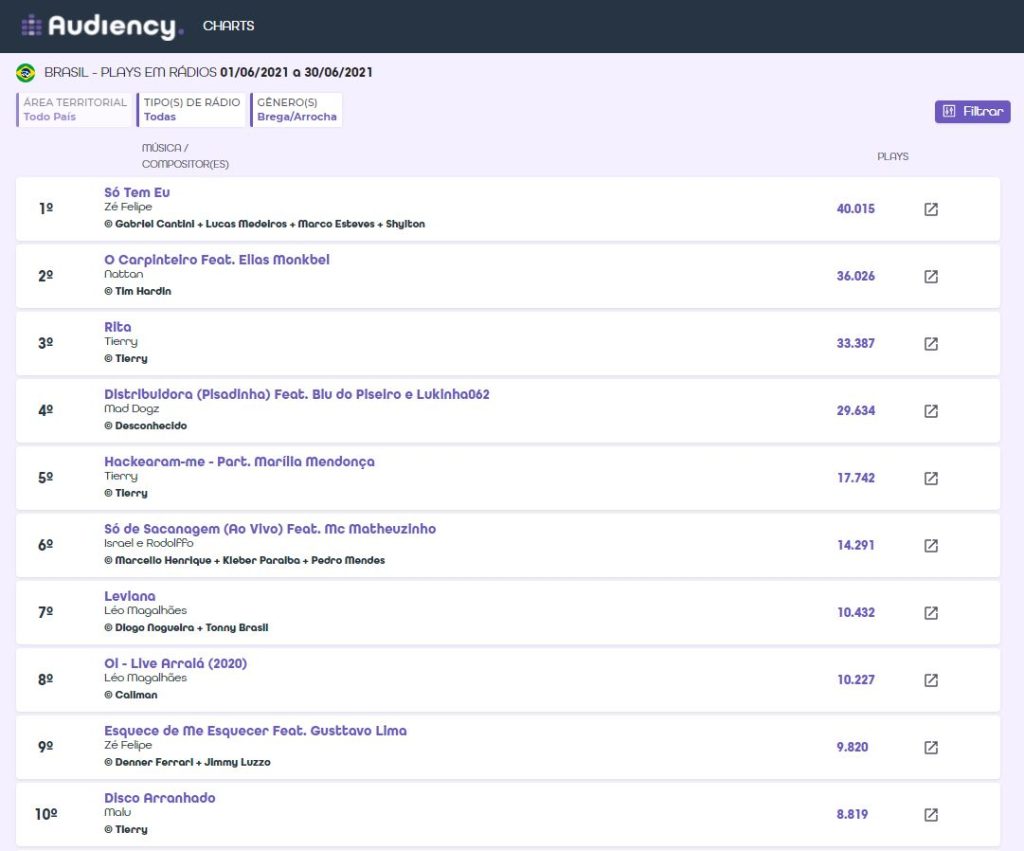Open the CHARTS menu item
The height and width of the screenshot is (851, 1024).
[229, 26]
